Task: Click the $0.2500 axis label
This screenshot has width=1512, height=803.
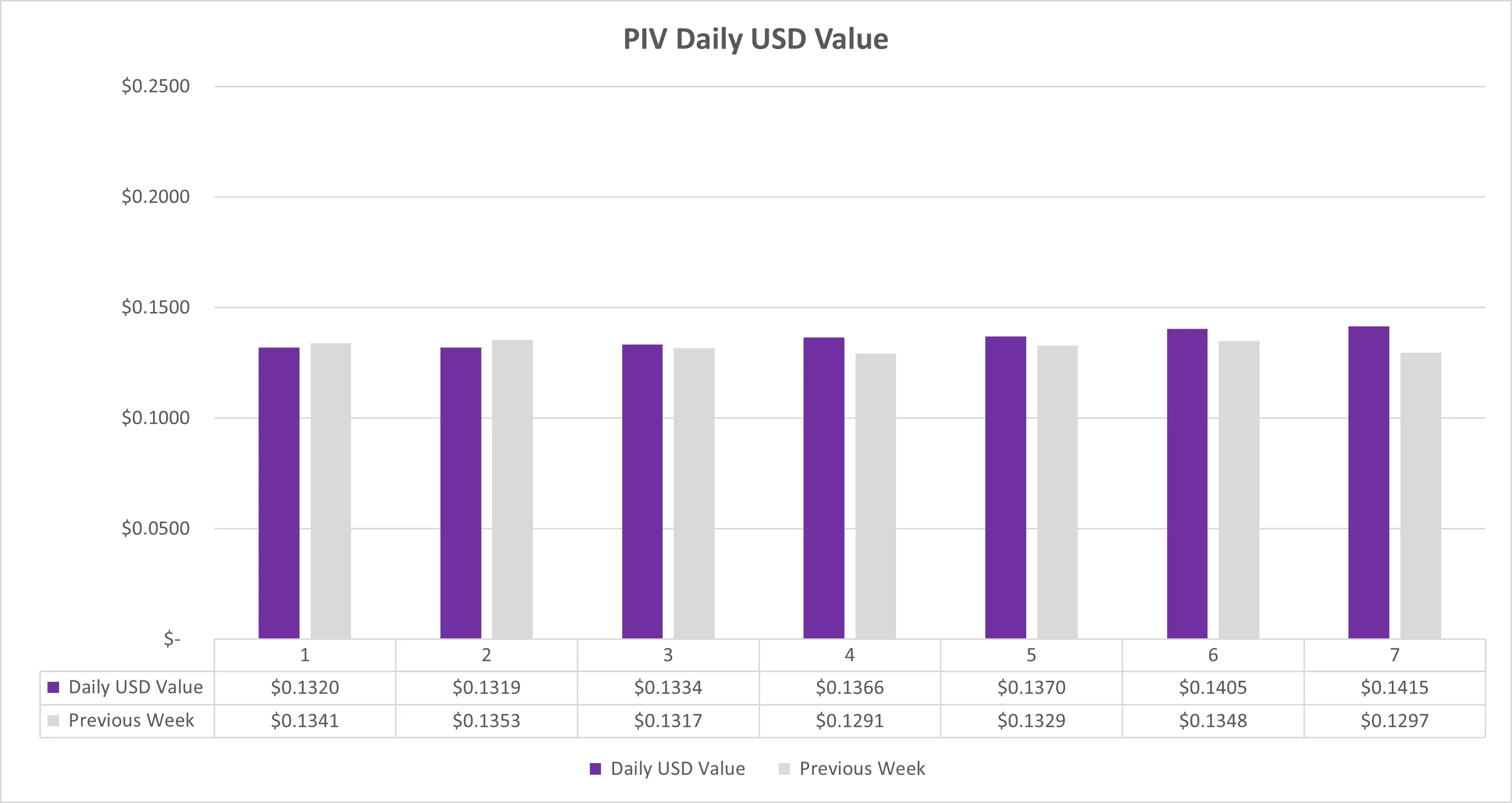Action: point(156,86)
